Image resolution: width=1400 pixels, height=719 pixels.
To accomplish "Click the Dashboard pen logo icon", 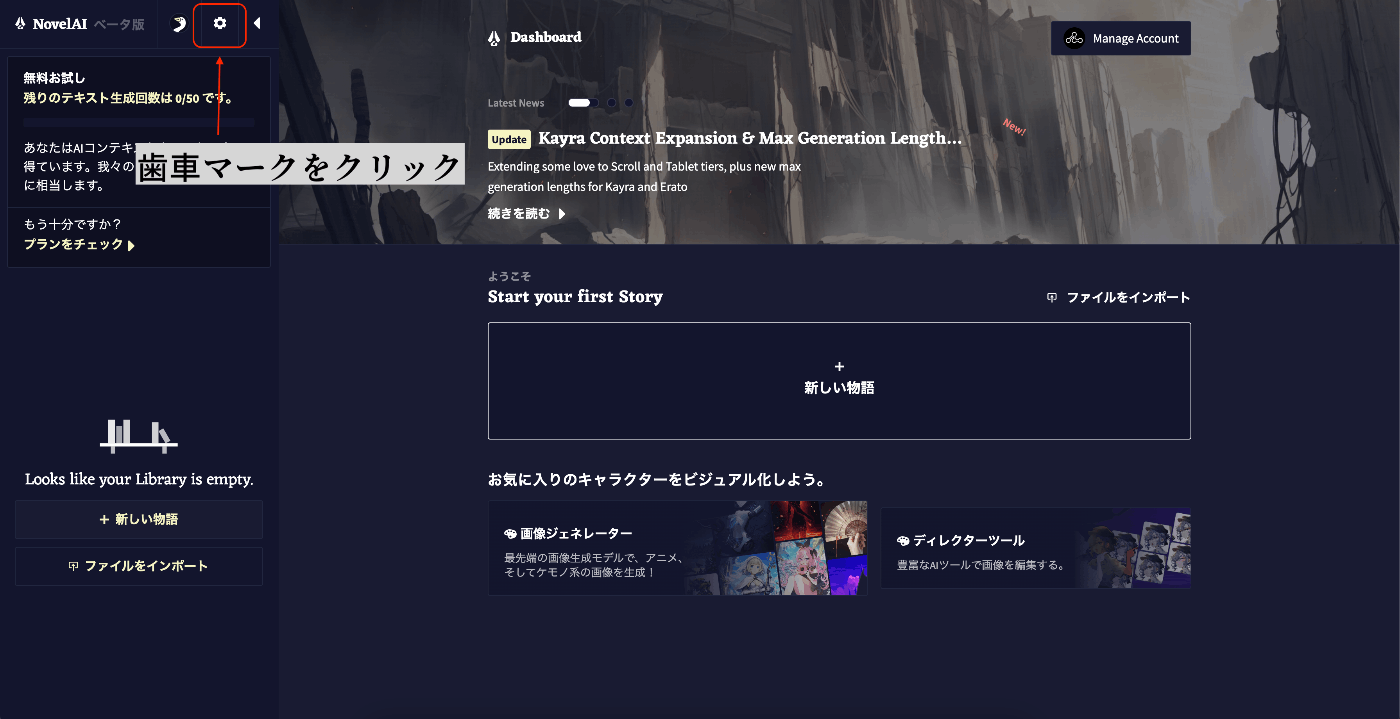I will pos(494,38).
